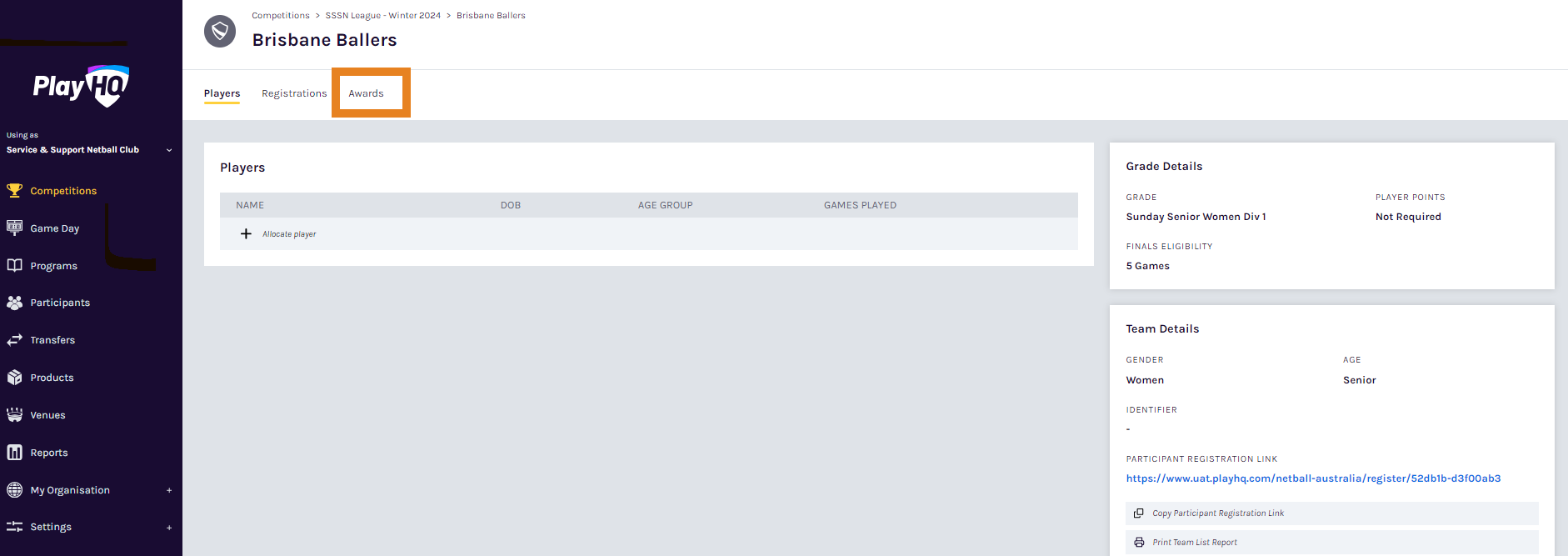Click the Team Details heading
The height and width of the screenshot is (556, 1568).
(1162, 329)
